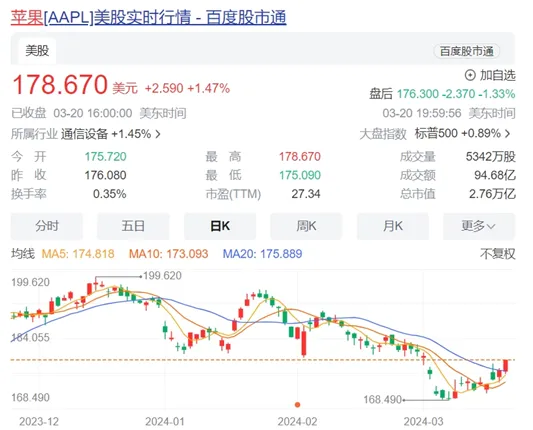Open the 更多 dropdown

pos(479,226)
